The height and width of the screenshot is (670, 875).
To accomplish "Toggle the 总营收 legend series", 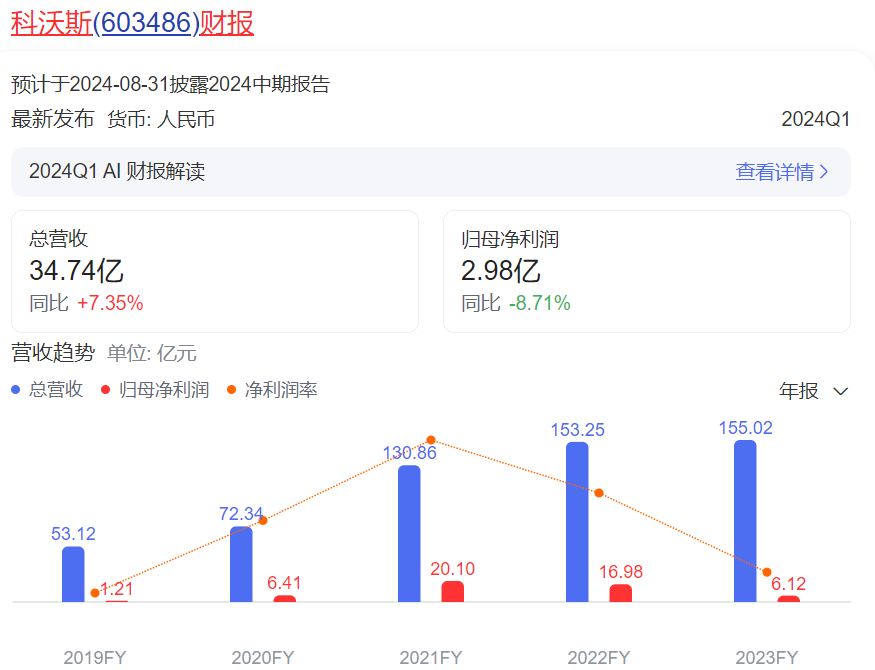I will click(47, 389).
